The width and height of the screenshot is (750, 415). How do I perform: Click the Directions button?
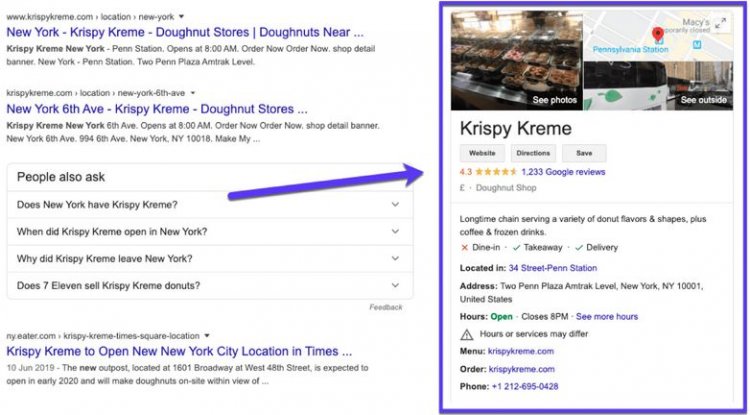[533, 153]
